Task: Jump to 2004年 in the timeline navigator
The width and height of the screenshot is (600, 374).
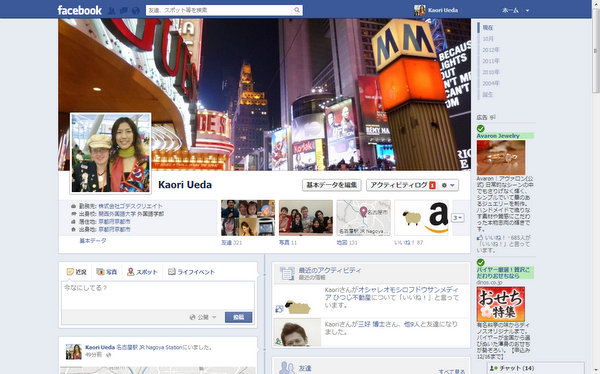Action: 491,83
